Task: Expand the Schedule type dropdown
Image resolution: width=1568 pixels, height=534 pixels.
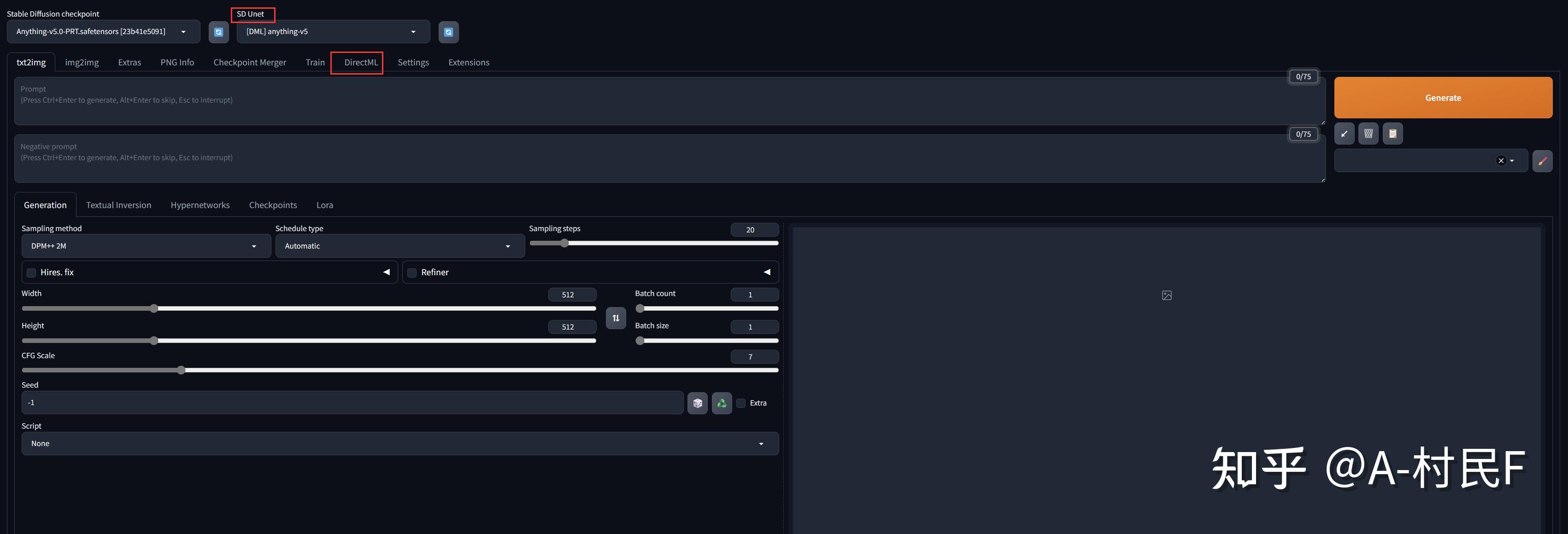Action: [x=400, y=246]
